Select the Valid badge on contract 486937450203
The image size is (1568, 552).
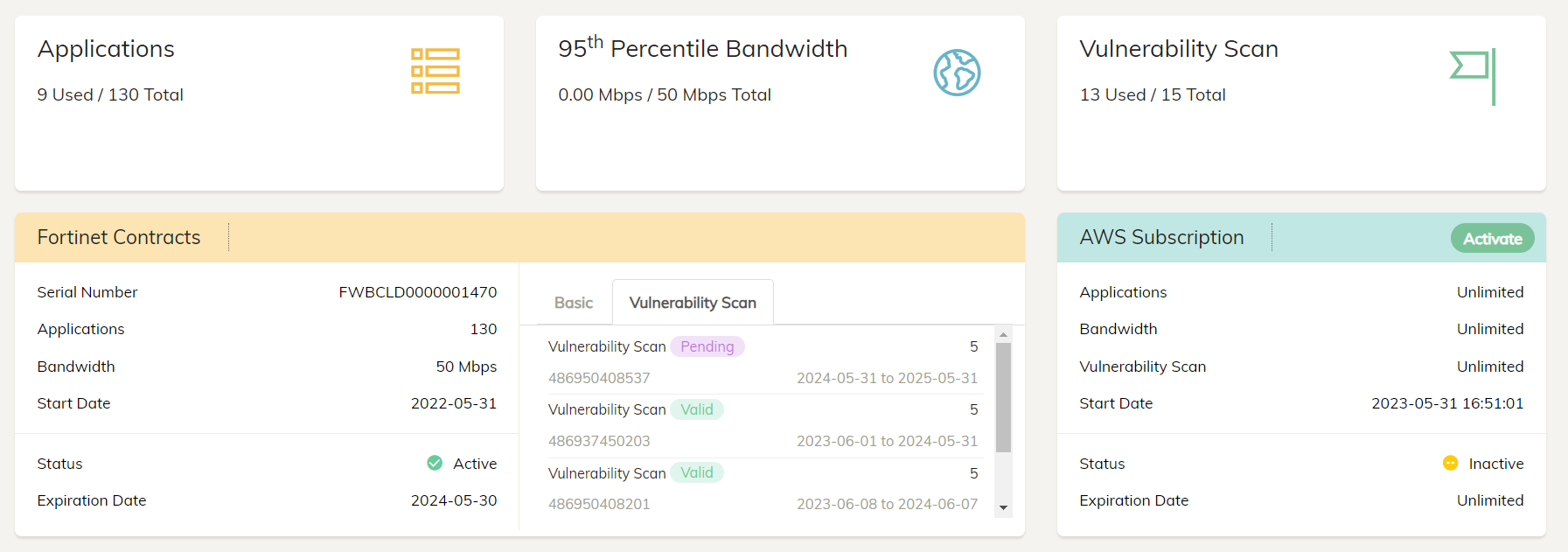click(x=697, y=409)
